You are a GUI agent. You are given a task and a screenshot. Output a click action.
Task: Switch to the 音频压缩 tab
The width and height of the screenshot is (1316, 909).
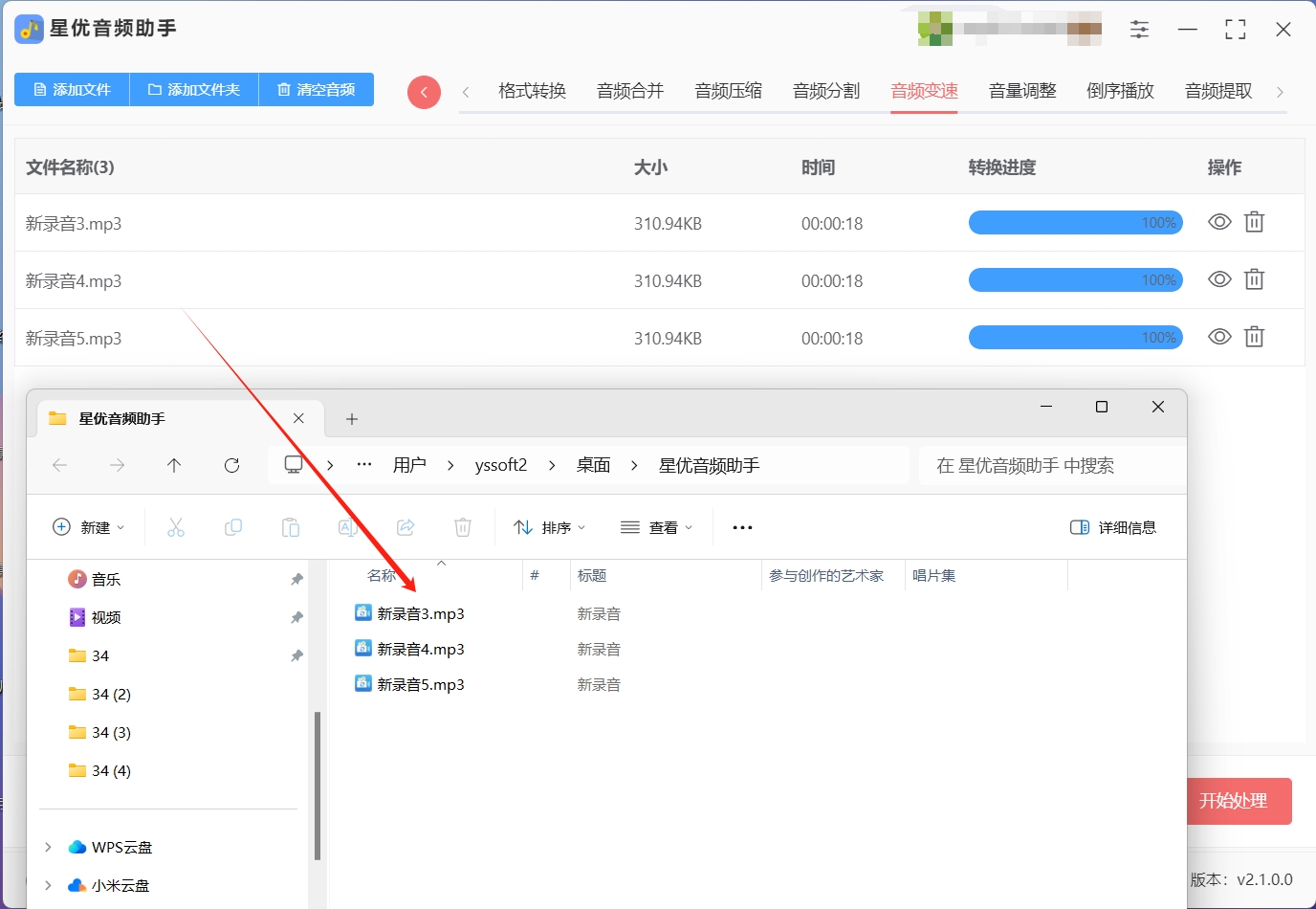[729, 91]
